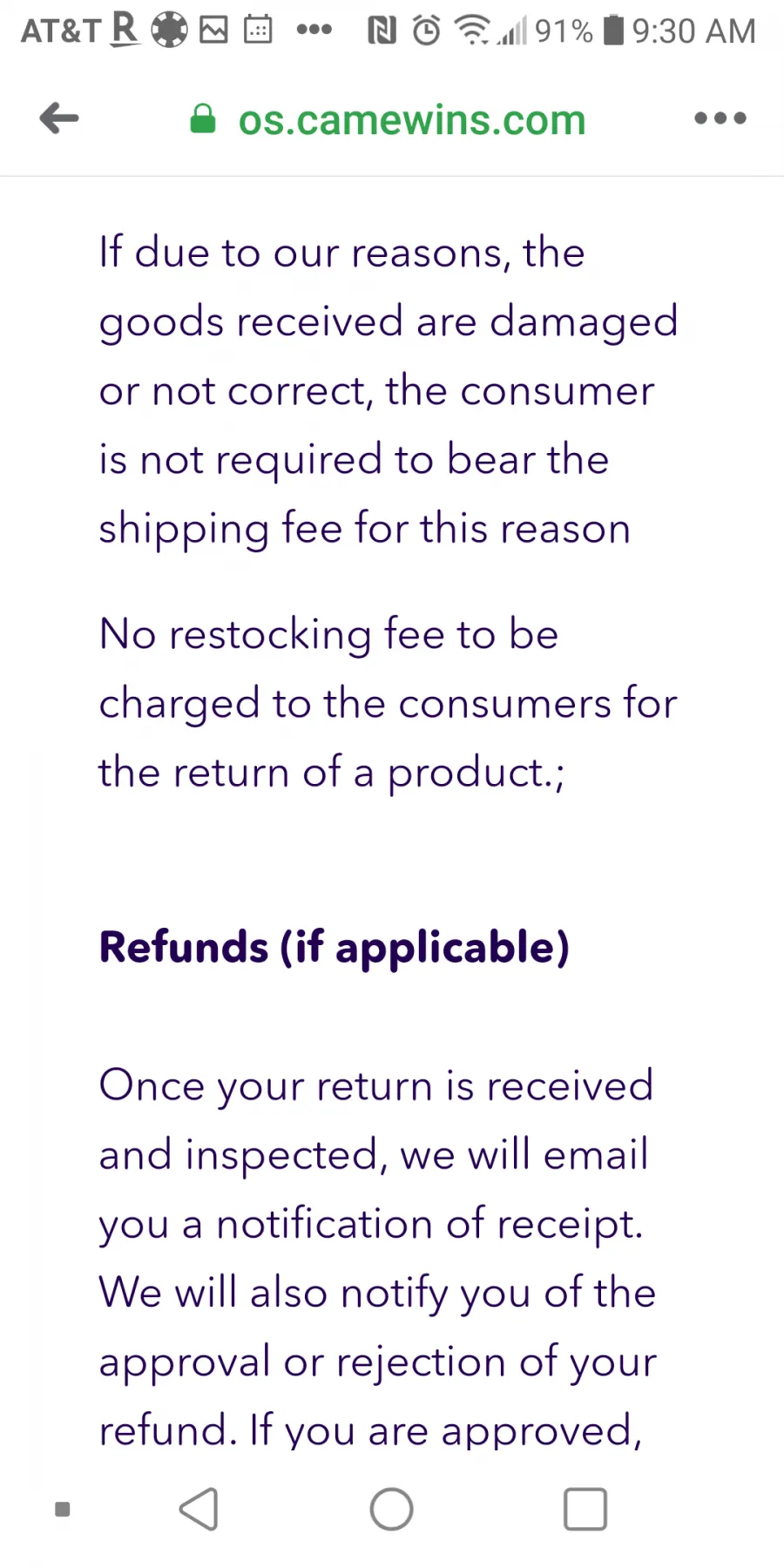784x1568 pixels.
Task: Tap the Wi-Fi status icon
Action: point(473,30)
